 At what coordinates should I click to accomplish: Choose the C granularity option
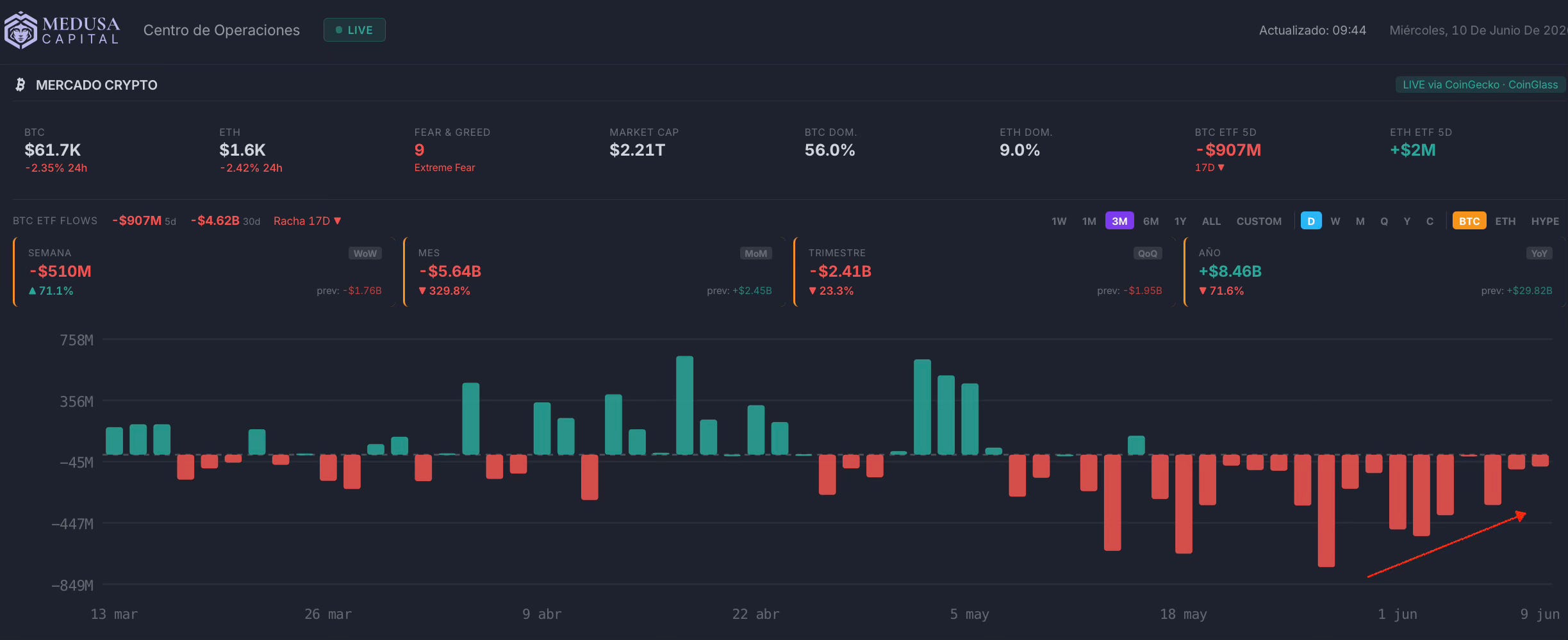click(1430, 221)
